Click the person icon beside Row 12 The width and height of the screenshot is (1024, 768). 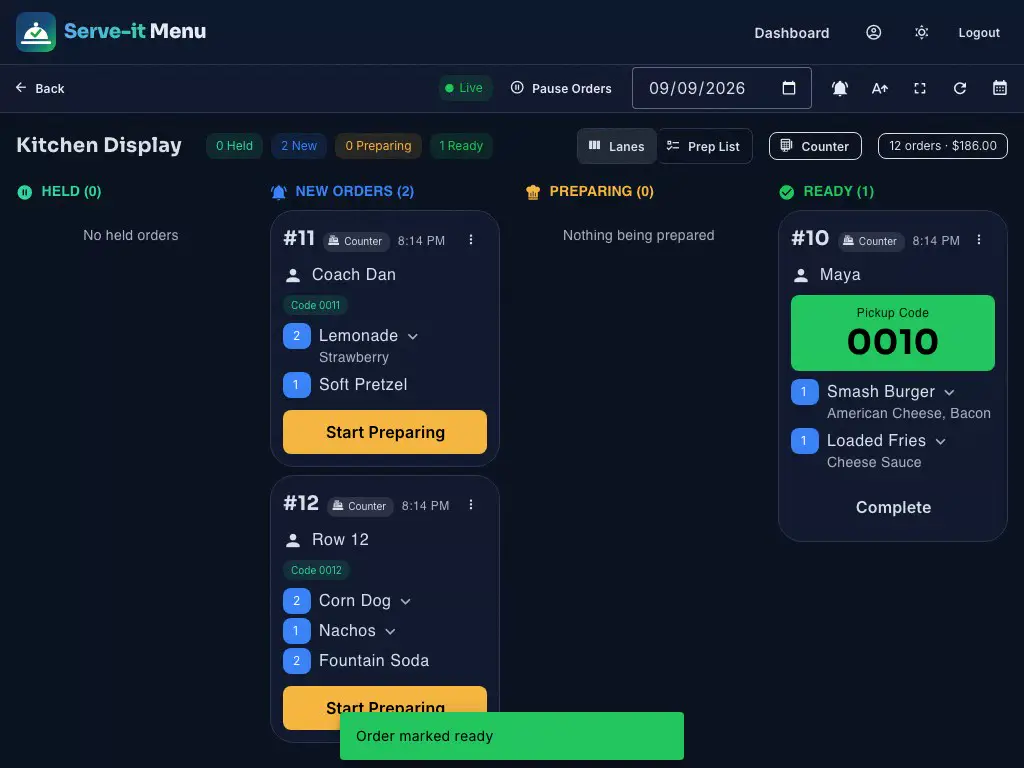293,541
